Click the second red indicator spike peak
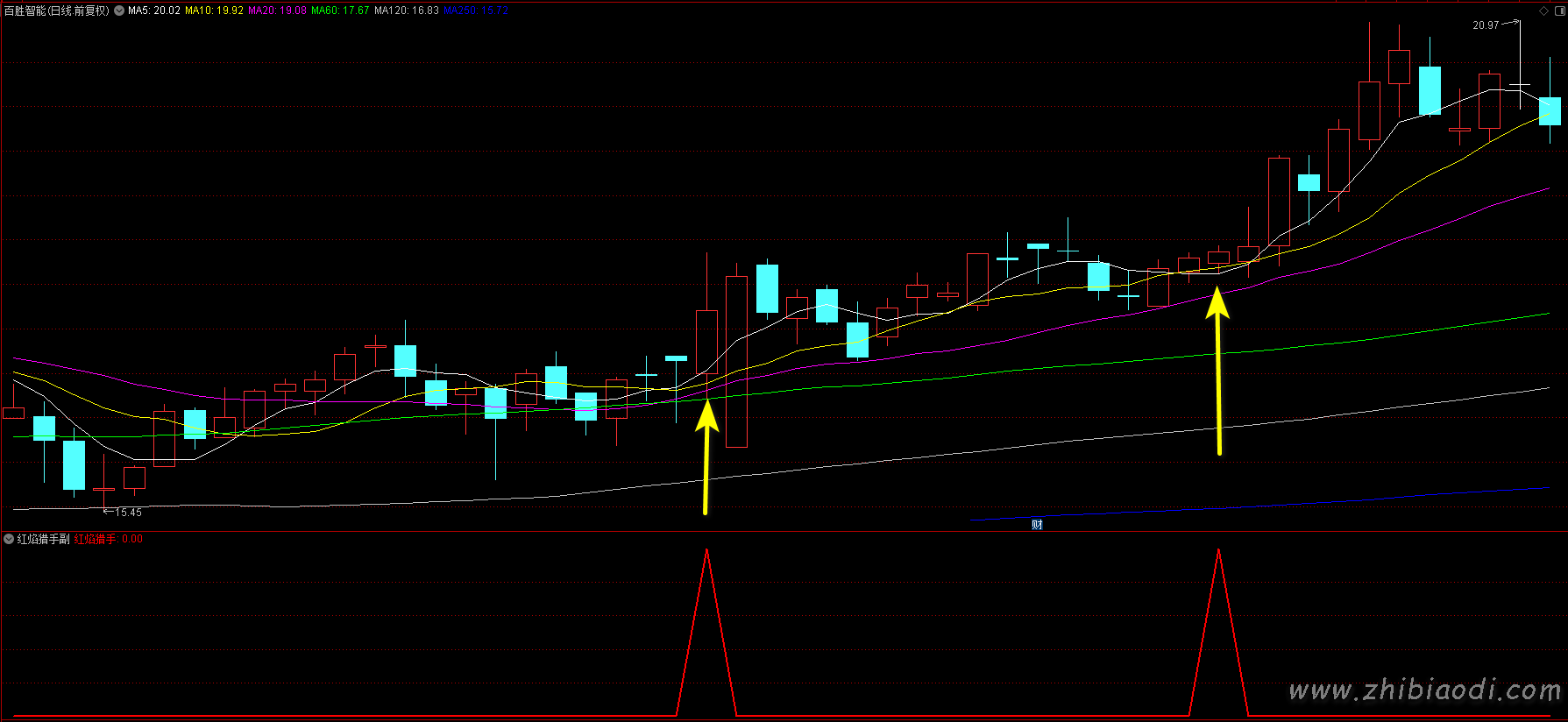The height and width of the screenshot is (722, 1568). coord(1218,551)
